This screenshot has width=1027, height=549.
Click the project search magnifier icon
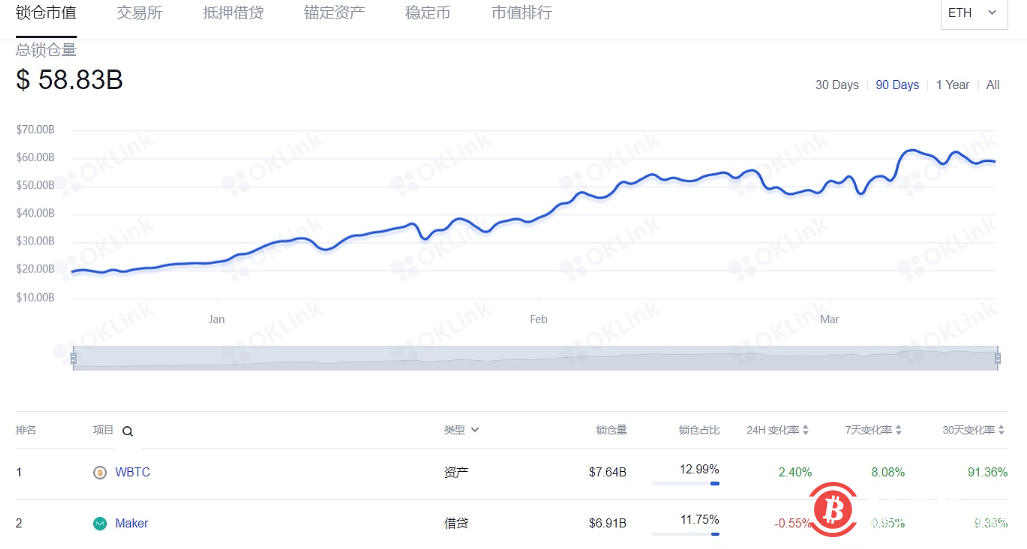point(128,431)
